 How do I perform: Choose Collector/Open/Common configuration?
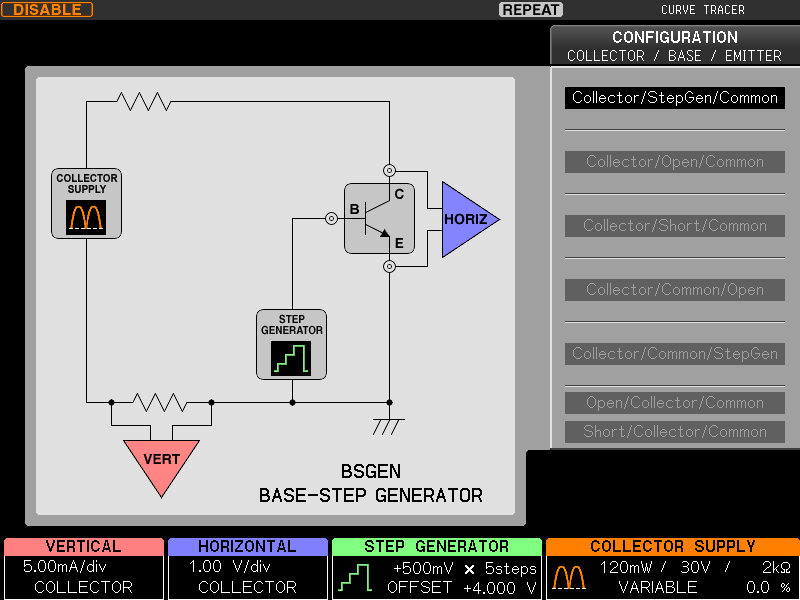[x=674, y=162]
